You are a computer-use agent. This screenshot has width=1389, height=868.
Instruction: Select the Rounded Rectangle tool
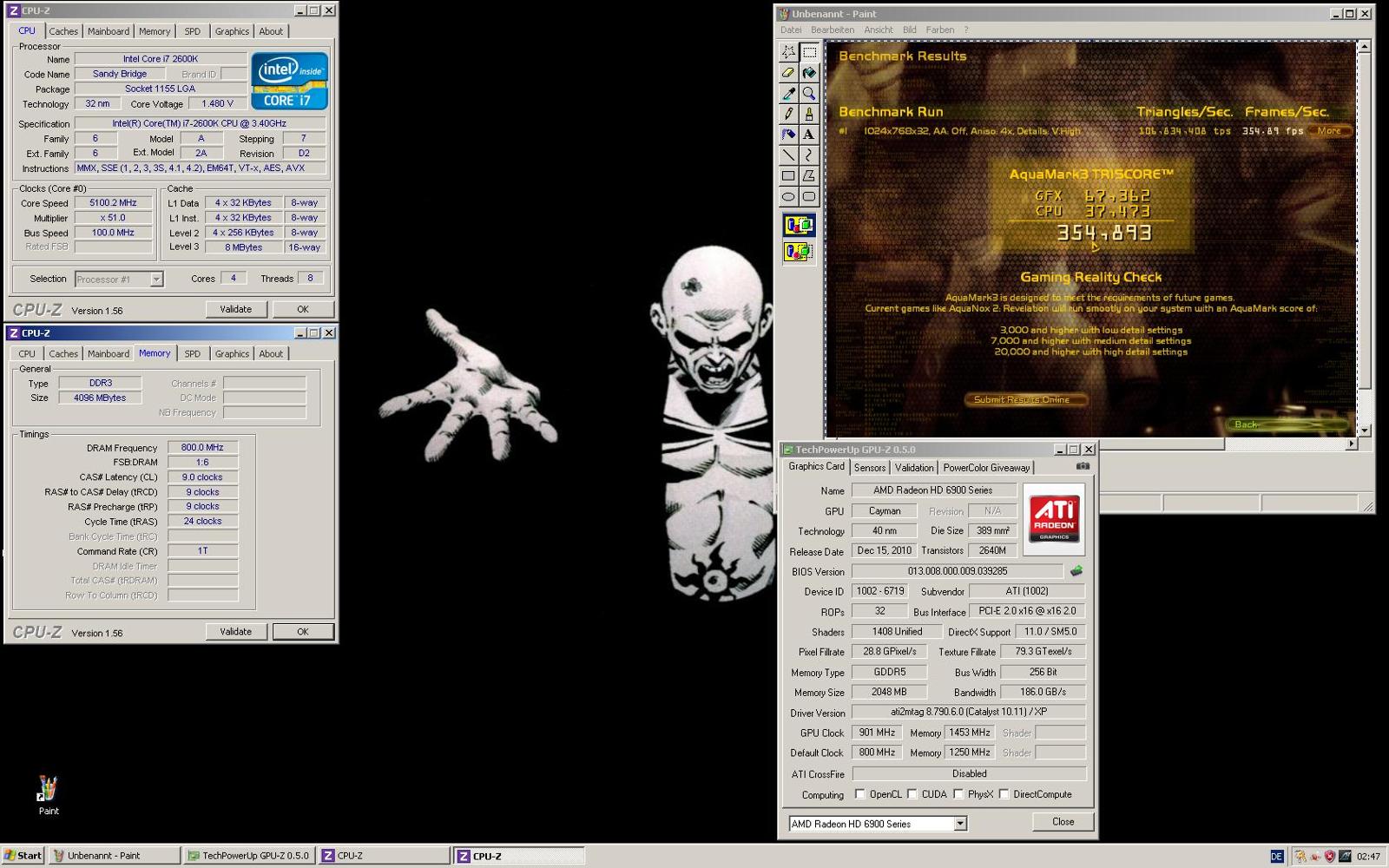(809, 197)
